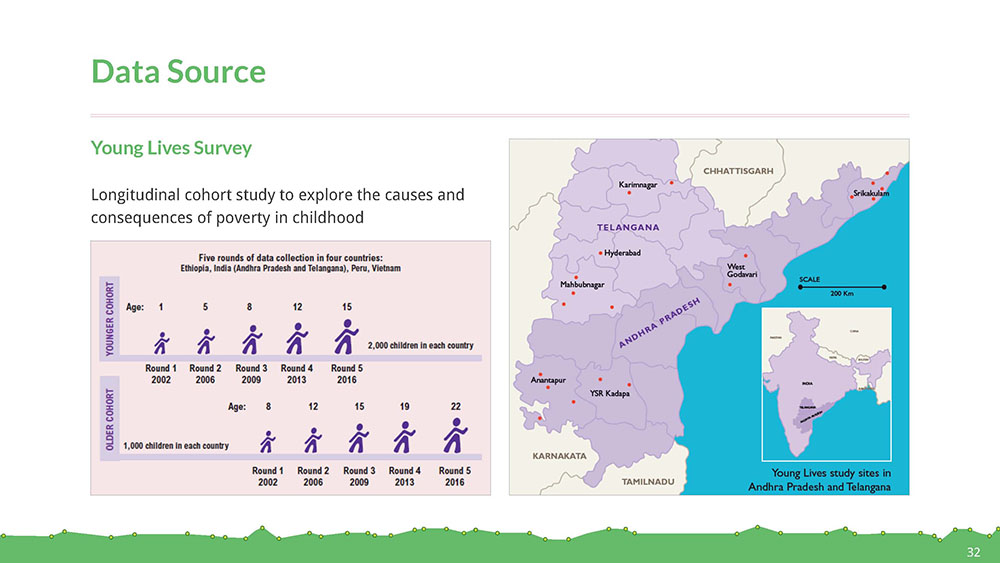Click the Anantapur label on the map

(548, 380)
